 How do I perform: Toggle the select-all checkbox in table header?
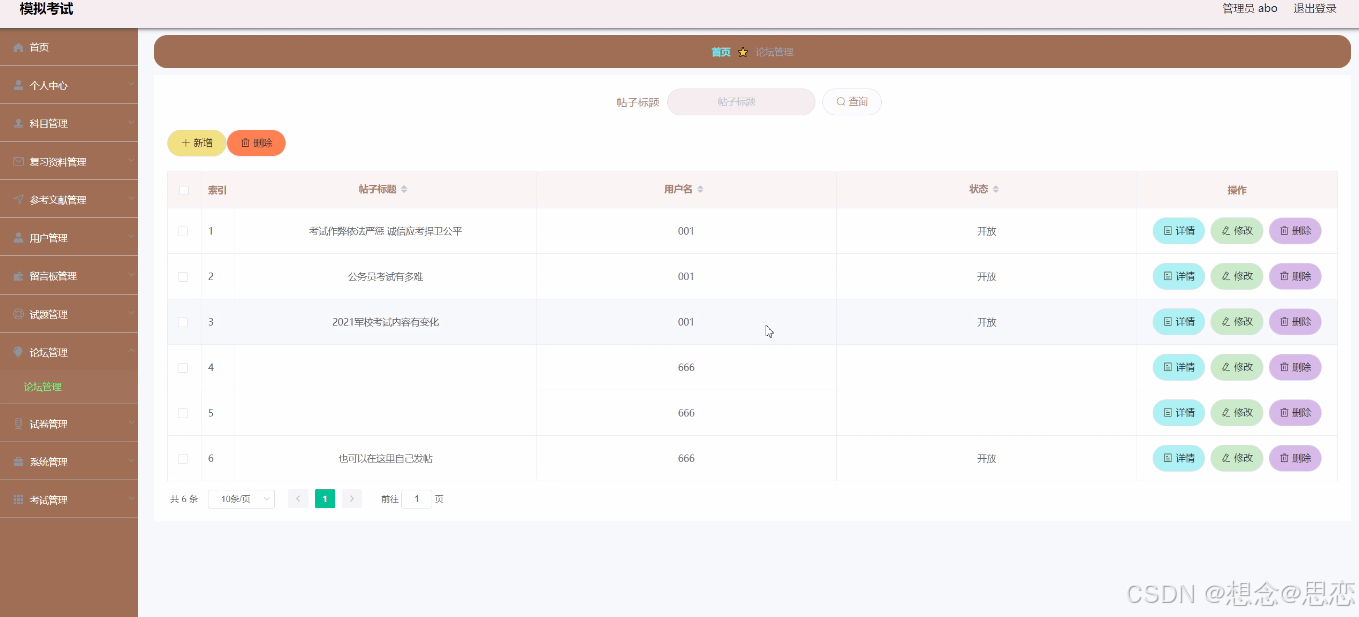tap(183, 190)
